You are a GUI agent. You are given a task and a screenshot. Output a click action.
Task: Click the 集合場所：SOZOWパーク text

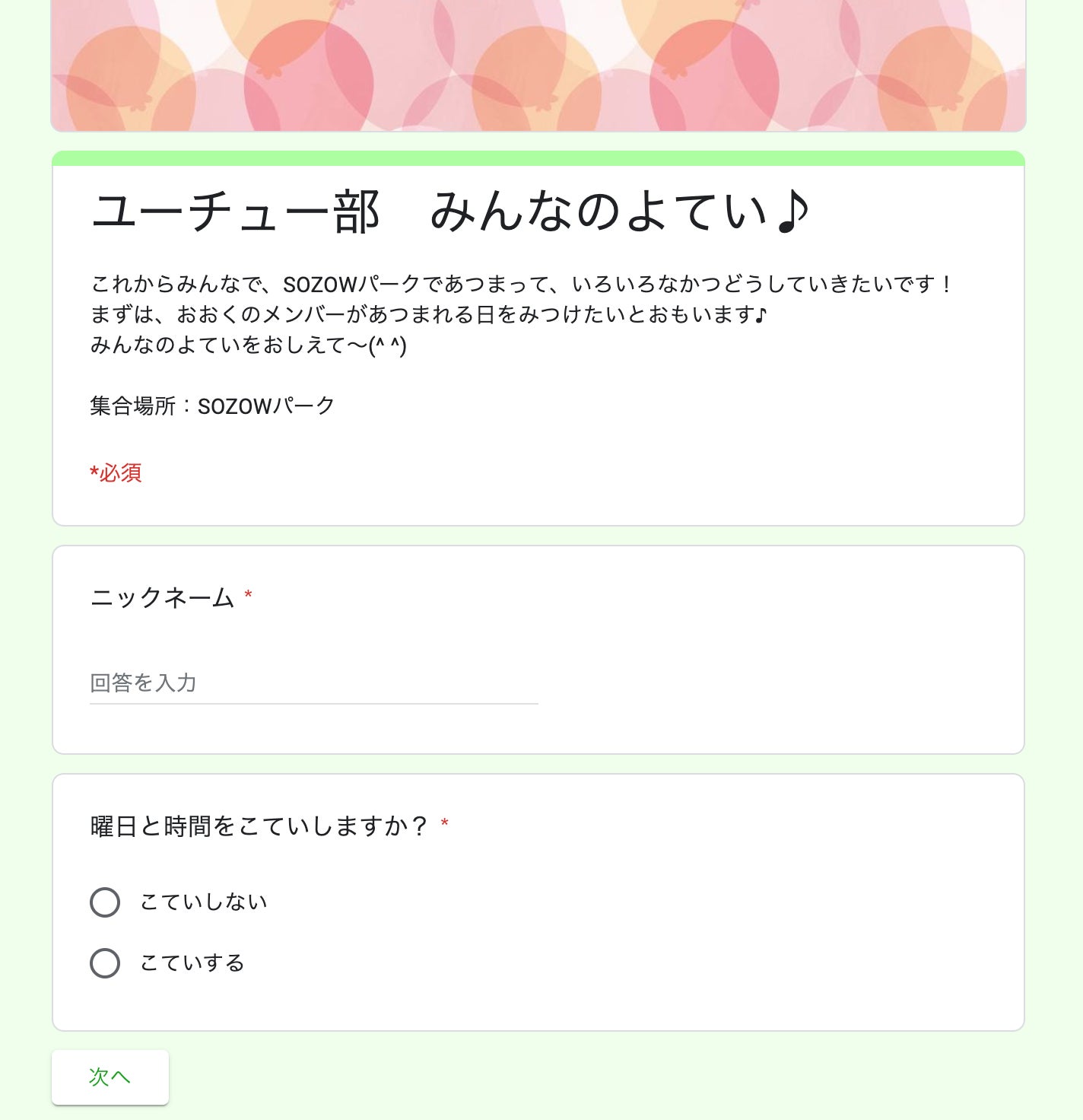coord(212,406)
